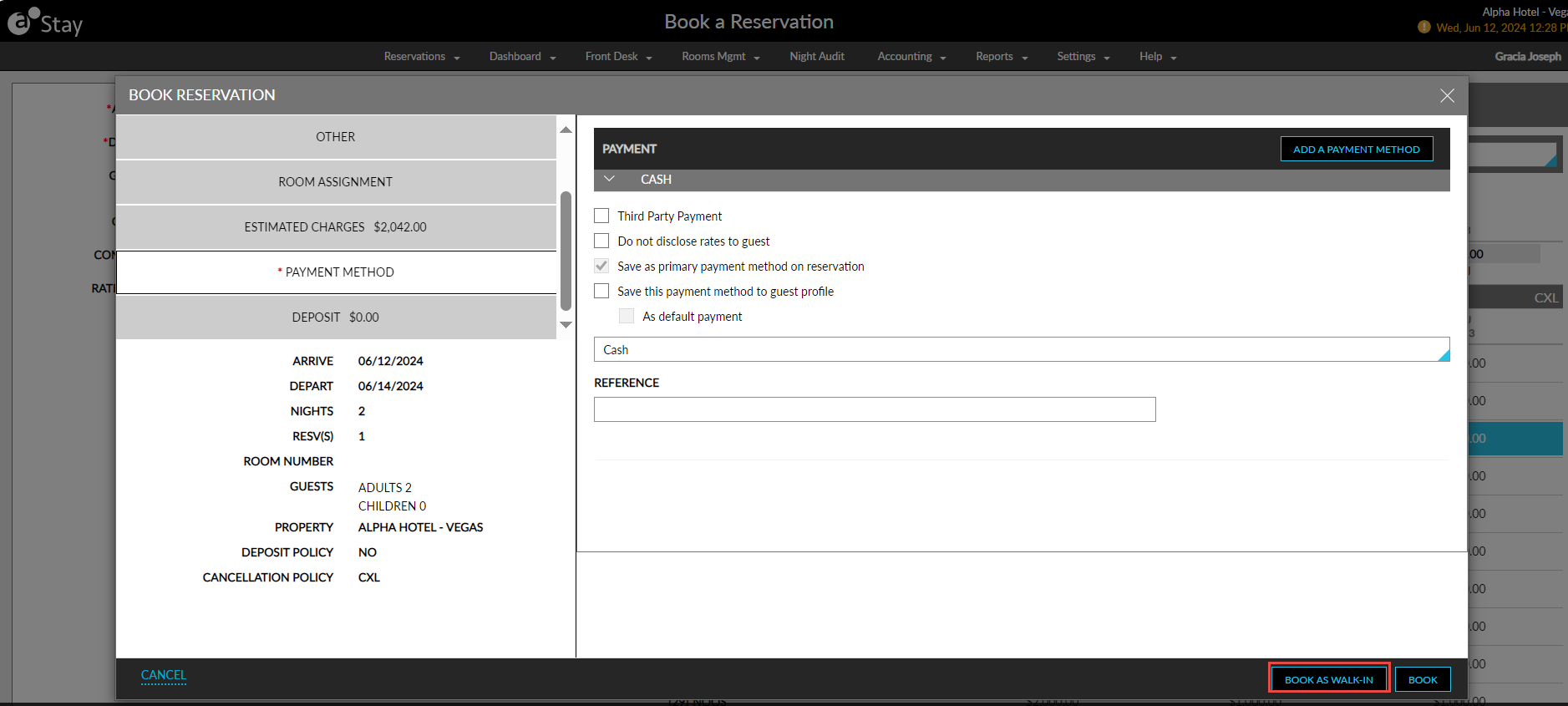
Task: Open the Accounting menu
Action: [911, 57]
